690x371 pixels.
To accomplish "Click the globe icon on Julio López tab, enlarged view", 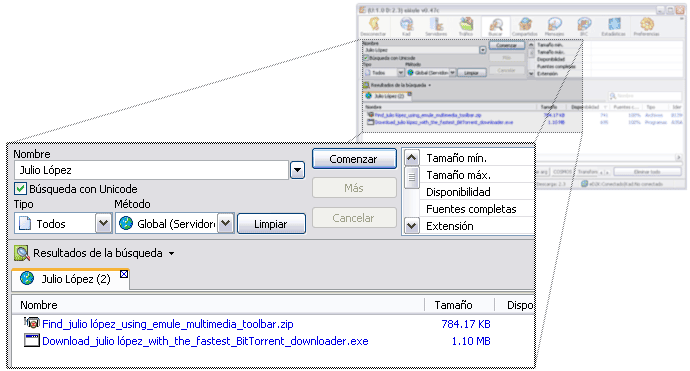I will pyautogui.click(x=27, y=278).
